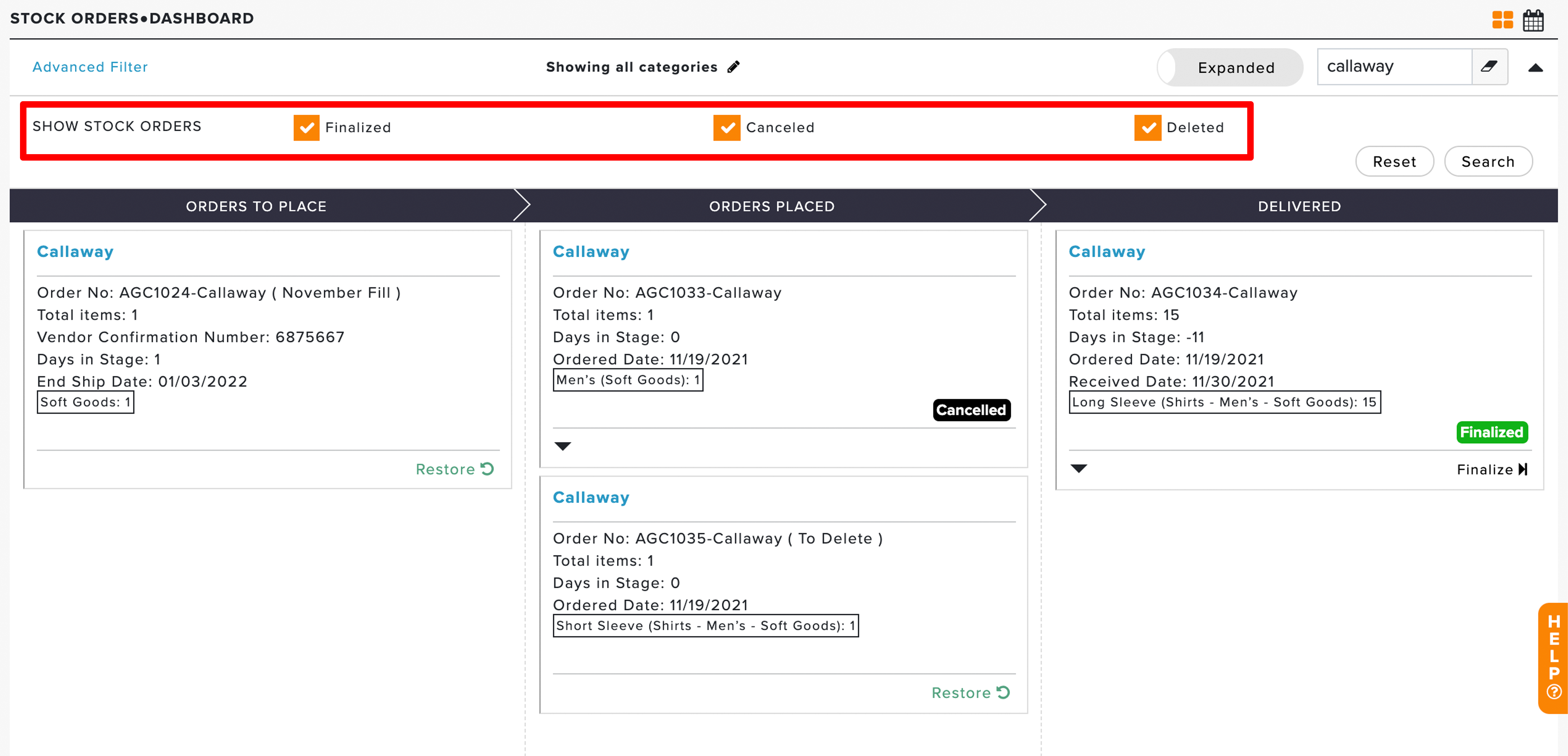Image resolution: width=1568 pixels, height=756 pixels.
Task: Select the Delivered stage header
Action: 1299,206
